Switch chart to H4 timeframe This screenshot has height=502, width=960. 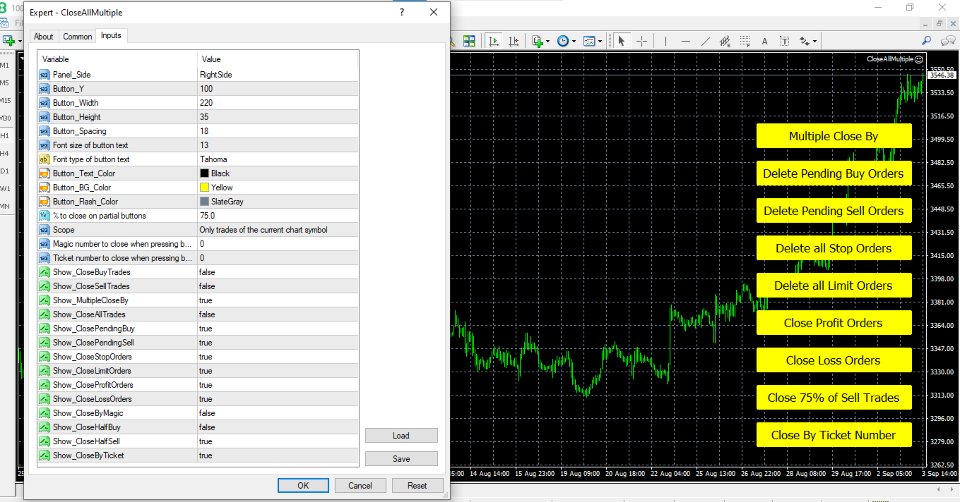click(x=5, y=153)
